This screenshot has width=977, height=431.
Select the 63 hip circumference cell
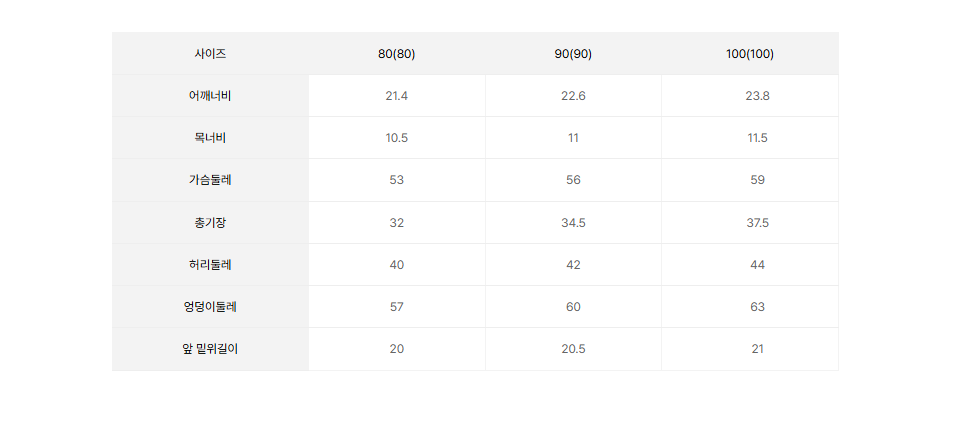[x=757, y=306]
